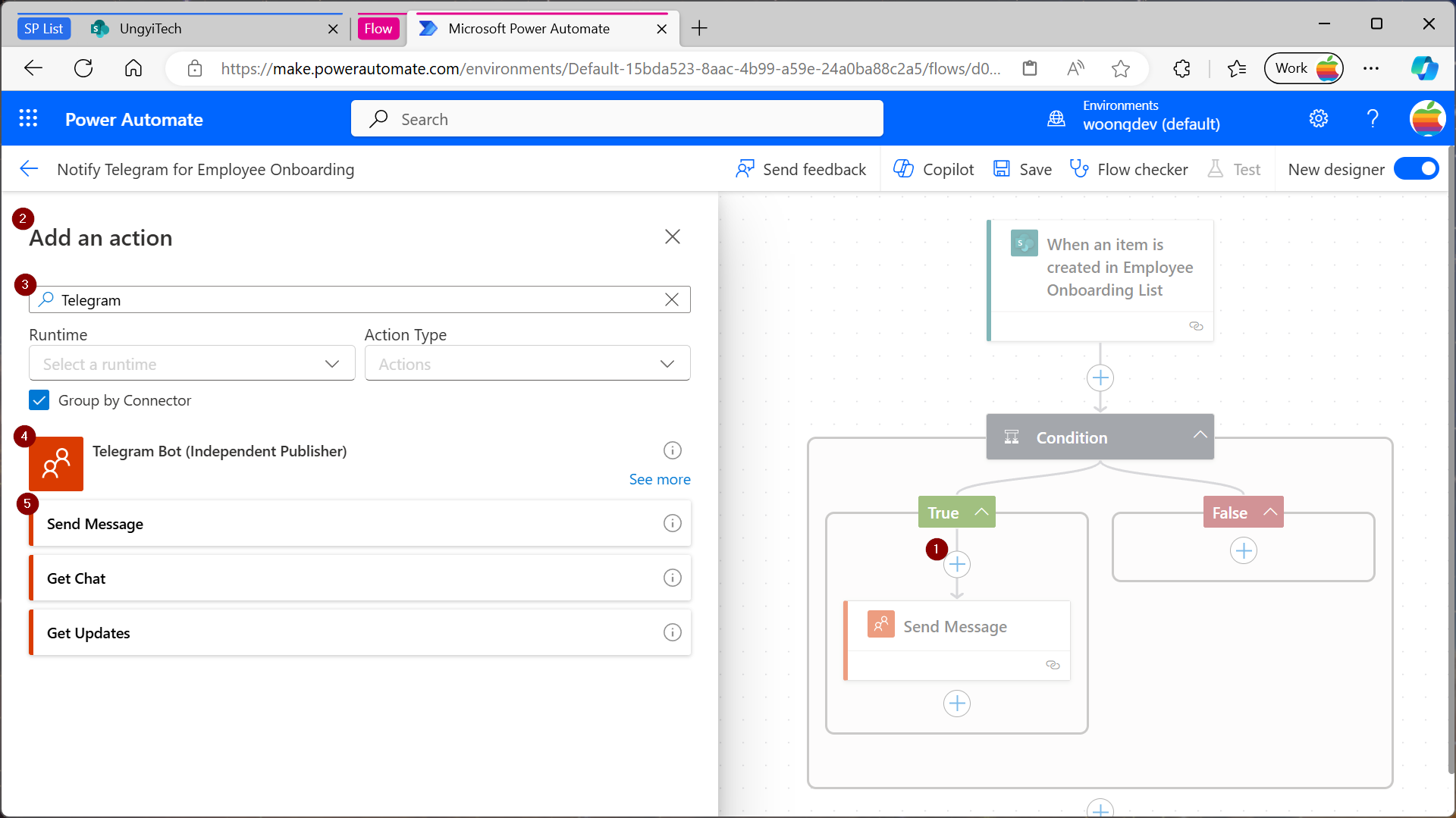
Task: Open the Action Type dropdown
Action: tap(527, 364)
